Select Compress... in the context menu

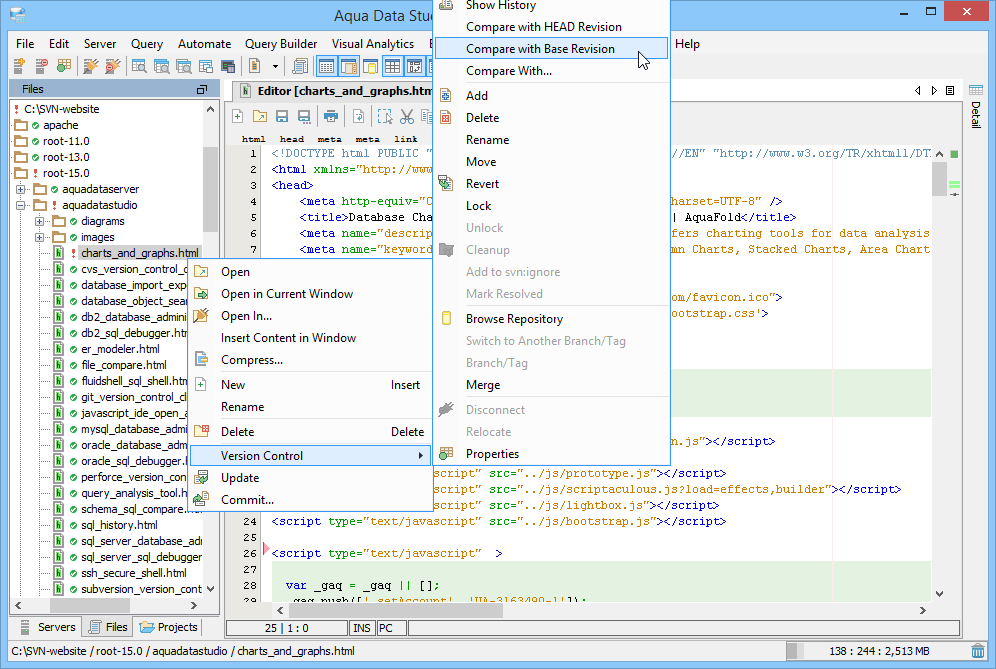point(311,360)
